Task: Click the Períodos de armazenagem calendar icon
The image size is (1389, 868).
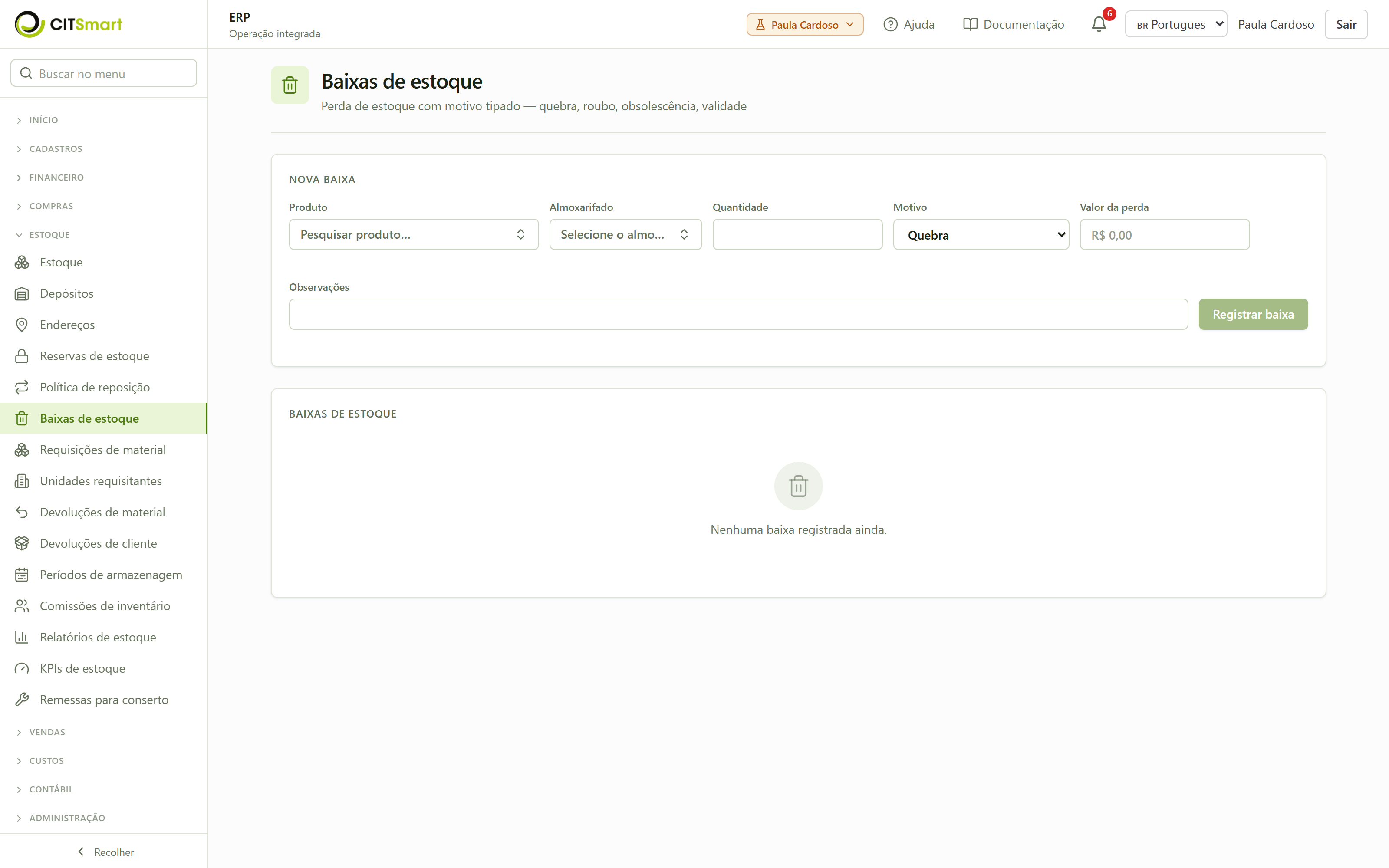Action: coord(22,575)
